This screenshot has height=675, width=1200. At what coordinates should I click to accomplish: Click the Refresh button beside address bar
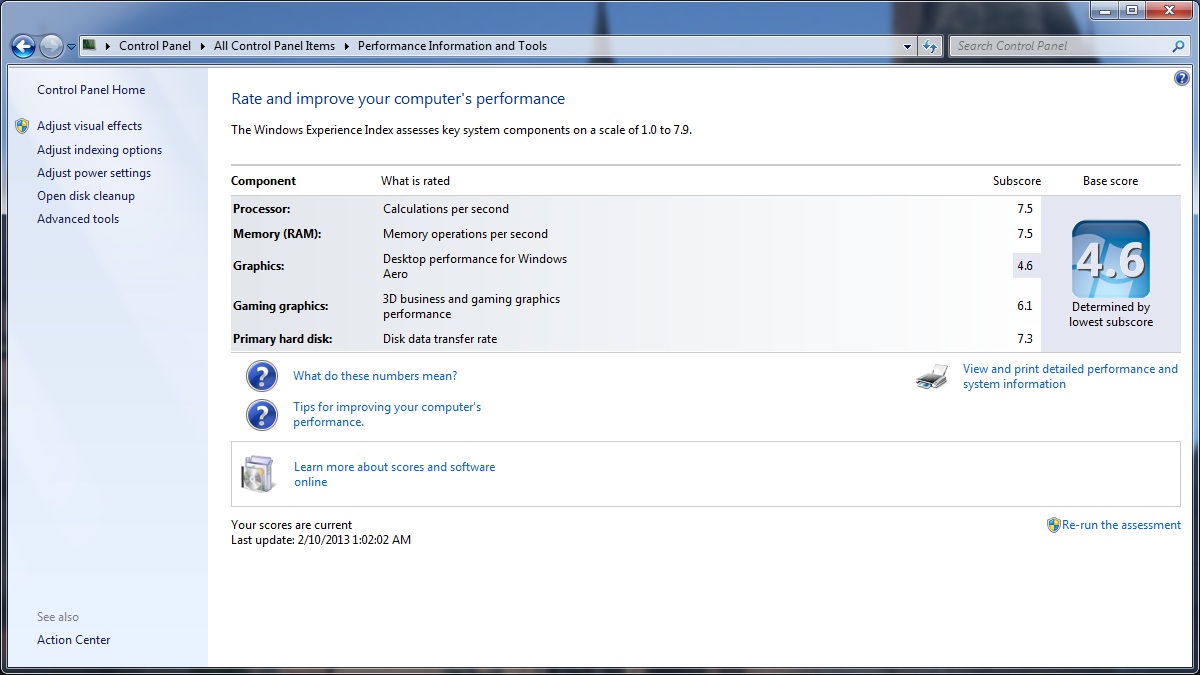(x=930, y=46)
